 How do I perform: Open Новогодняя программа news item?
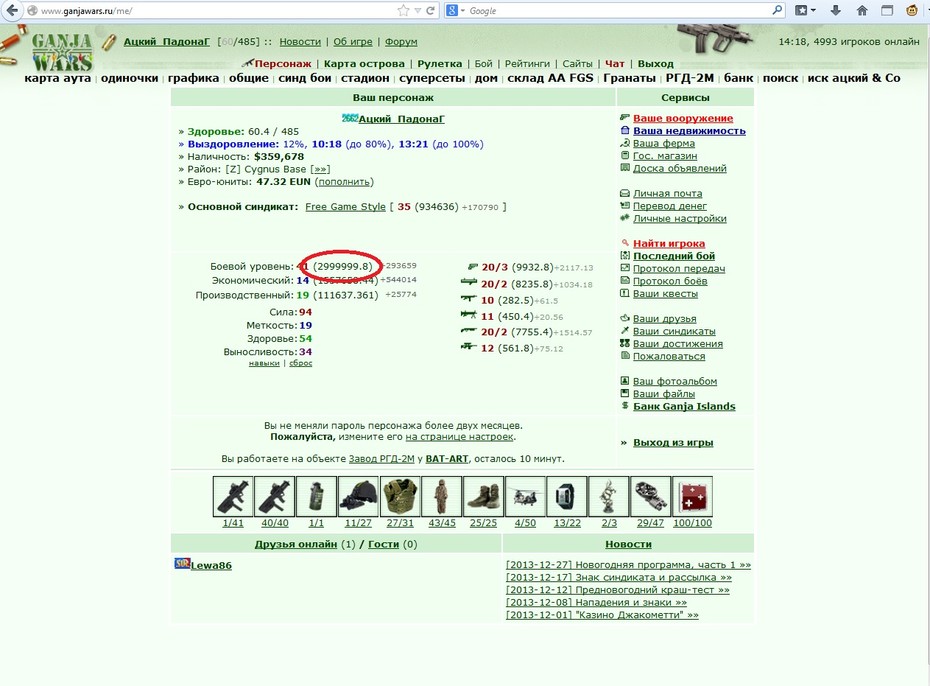[x=628, y=564]
